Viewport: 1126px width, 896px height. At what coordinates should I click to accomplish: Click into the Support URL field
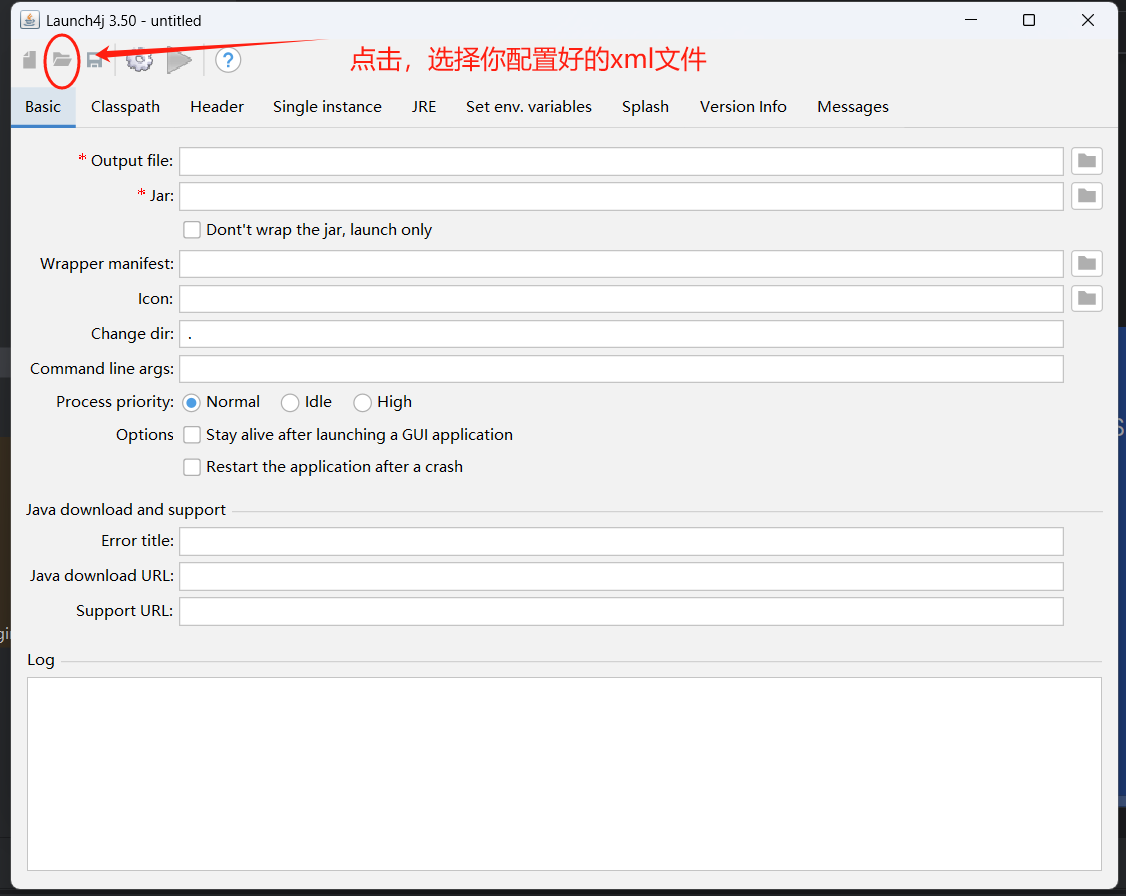(621, 612)
